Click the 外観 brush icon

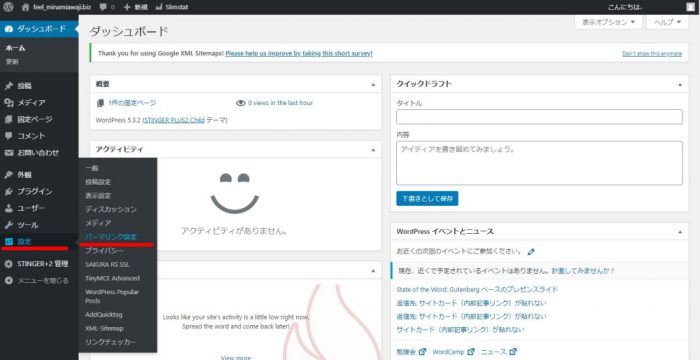[8, 175]
